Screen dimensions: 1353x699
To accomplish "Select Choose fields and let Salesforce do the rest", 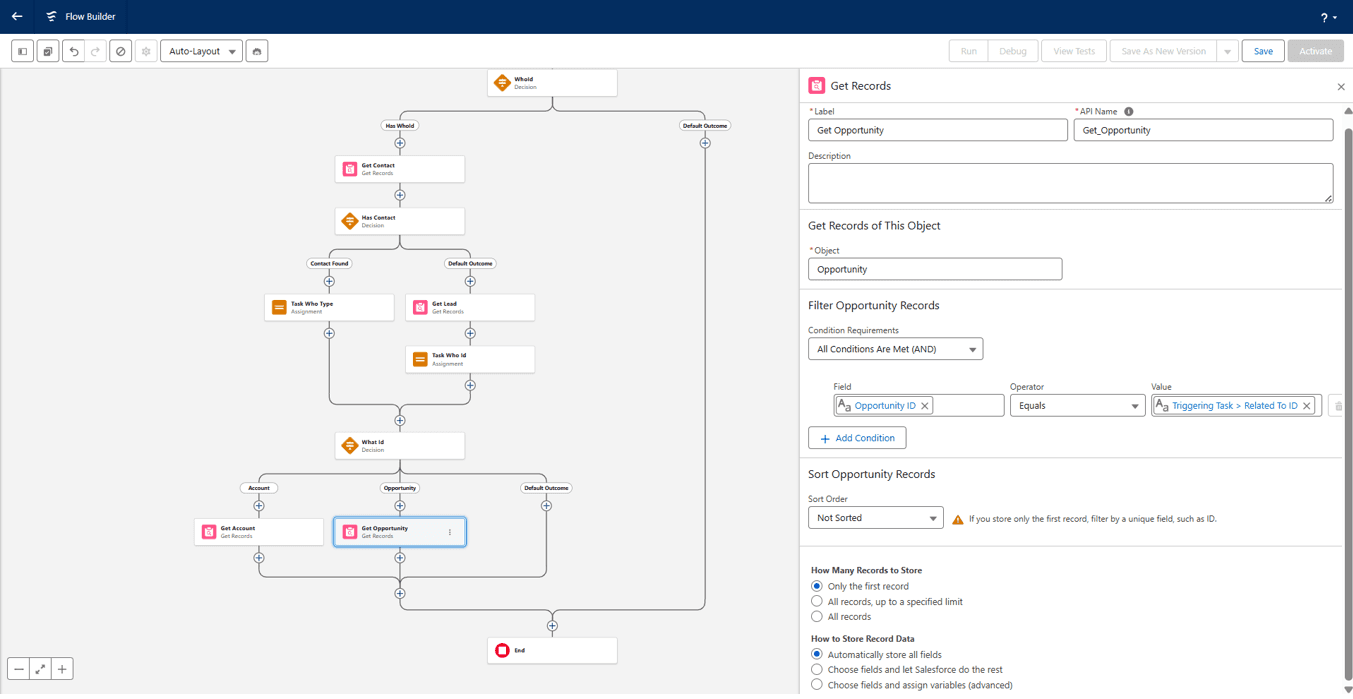I will [x=817, y=670].
